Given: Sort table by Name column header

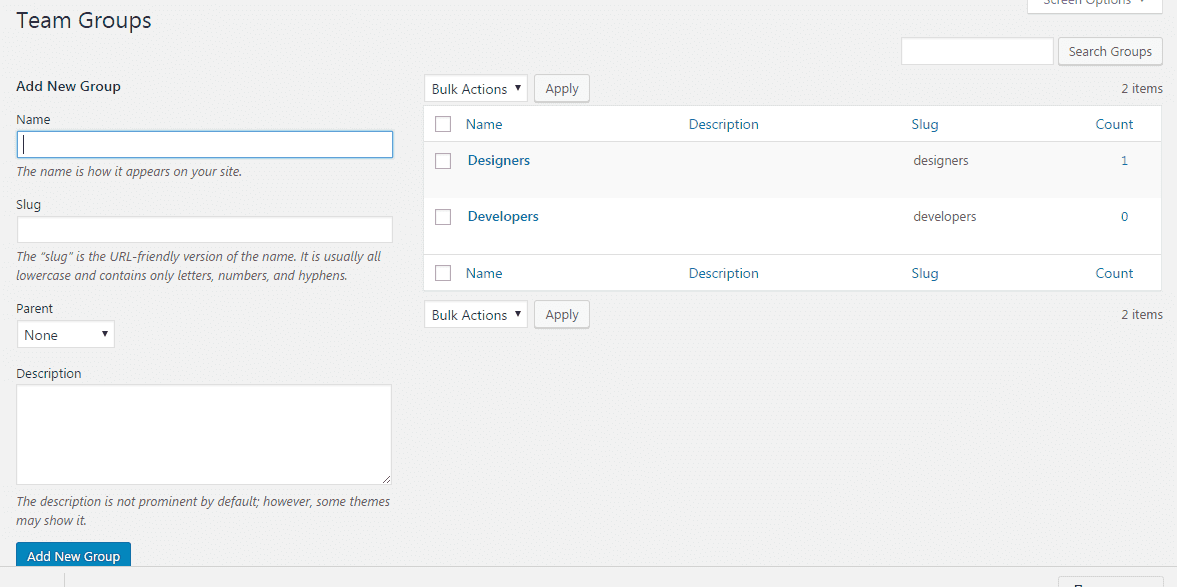Looking at the screenshot, I should pyautogui.click(x=484, y=125).
